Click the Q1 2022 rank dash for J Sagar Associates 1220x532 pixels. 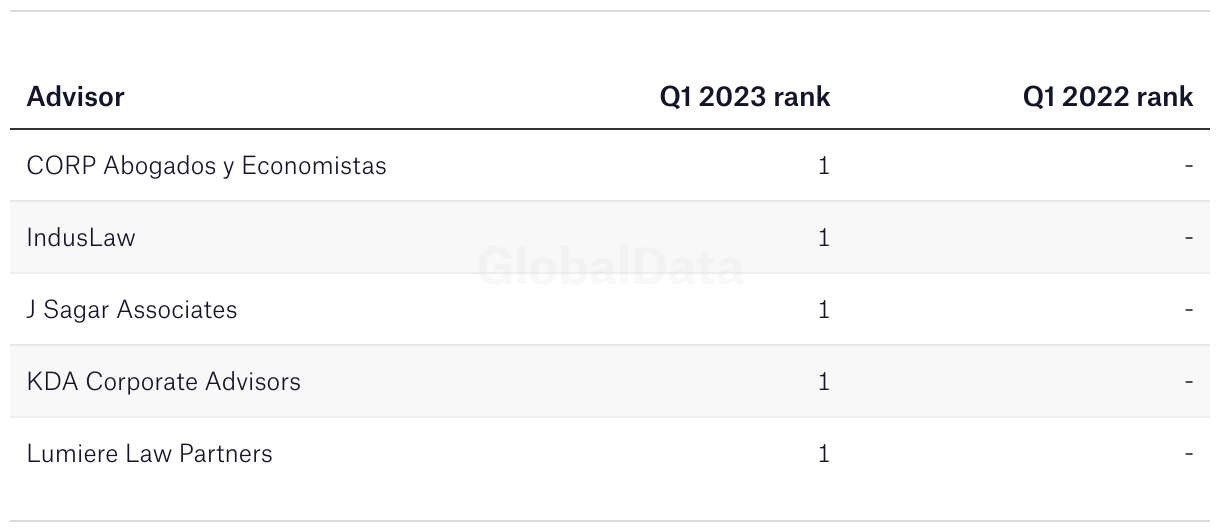(x=1189, y=310)
